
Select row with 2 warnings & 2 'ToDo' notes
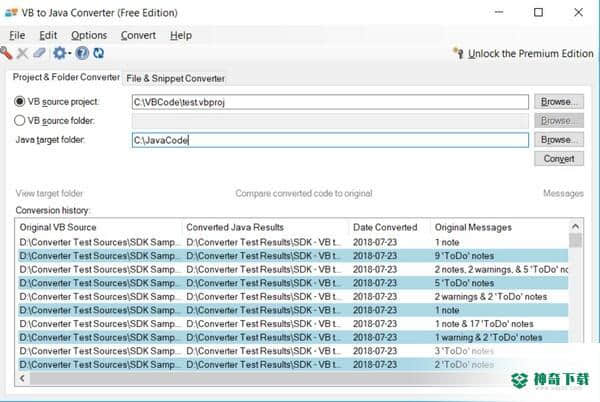pyautogui.click(x=293, y=296)
